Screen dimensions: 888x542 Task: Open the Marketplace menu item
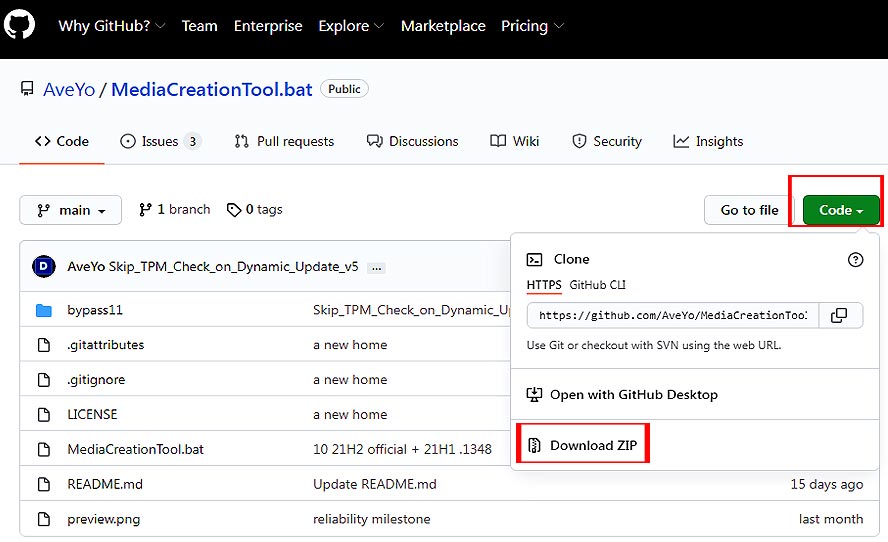(x=443, y=26)
